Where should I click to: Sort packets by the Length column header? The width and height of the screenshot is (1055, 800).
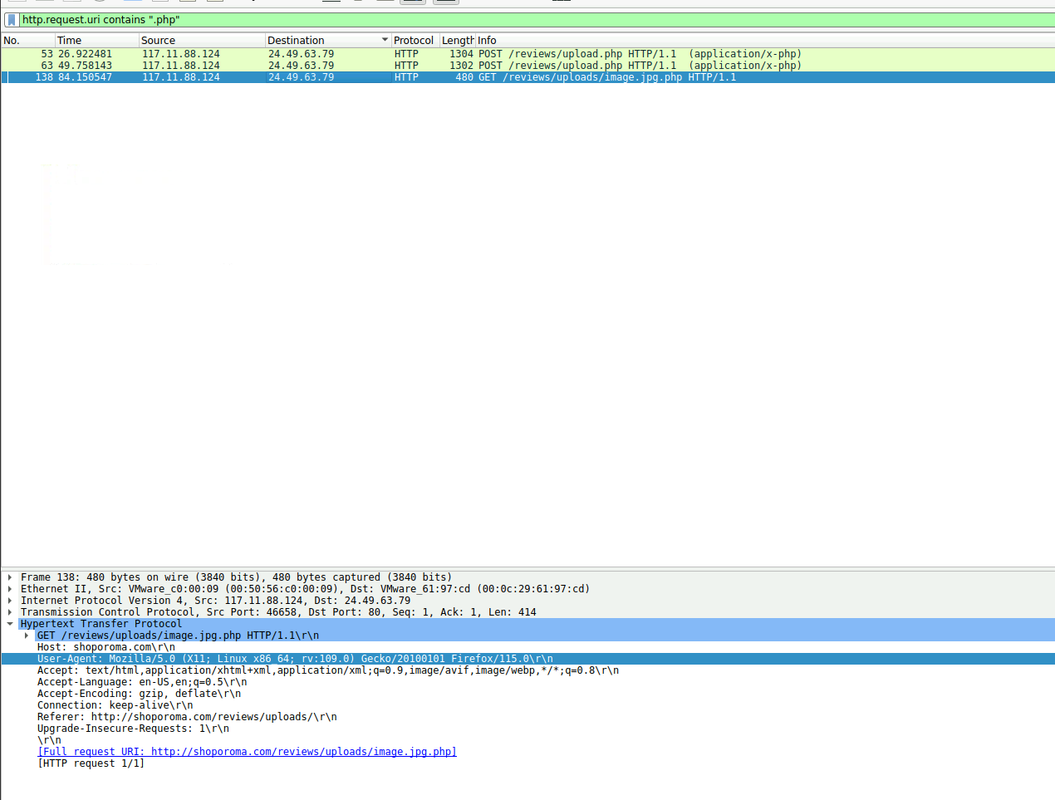(x=458, y=40)
